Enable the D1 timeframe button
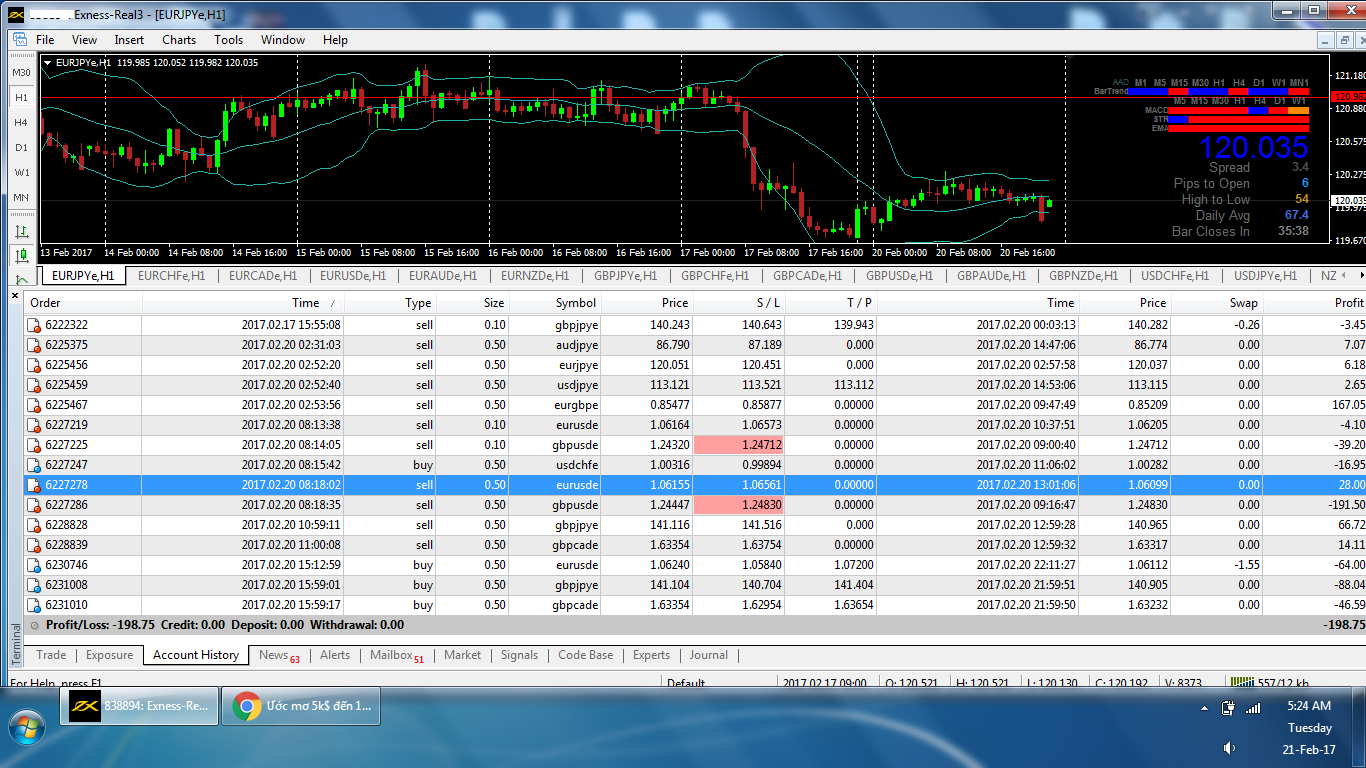The image size is (1366, 768). [x=21, y=147]
